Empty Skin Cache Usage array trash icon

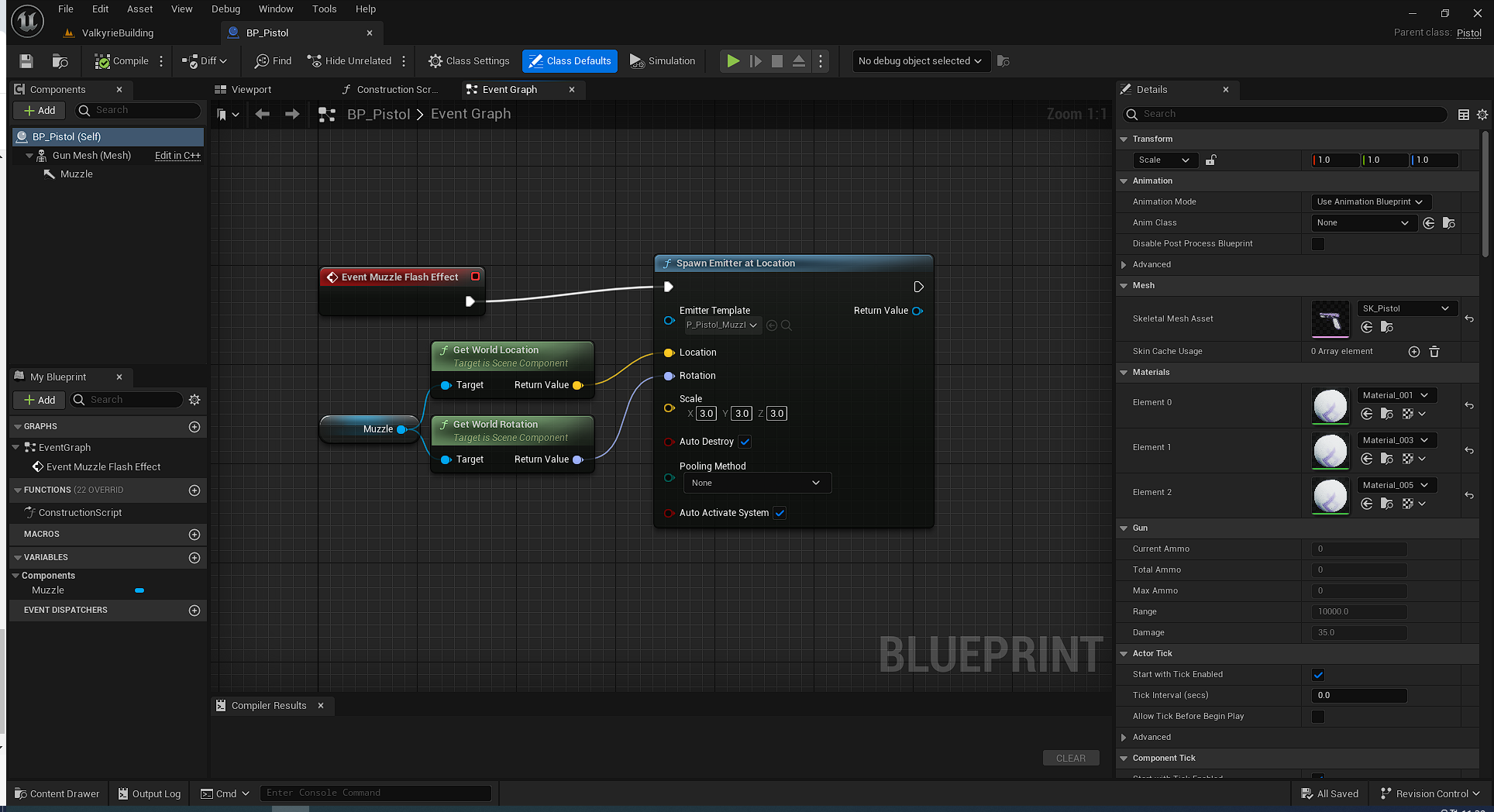coord(1434,352)
